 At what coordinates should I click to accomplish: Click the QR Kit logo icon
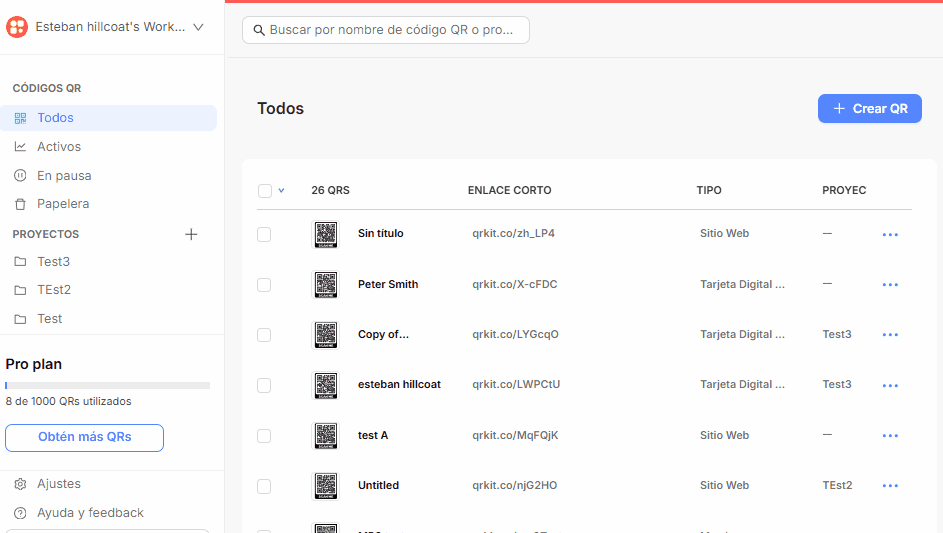(x=17, y=27)
